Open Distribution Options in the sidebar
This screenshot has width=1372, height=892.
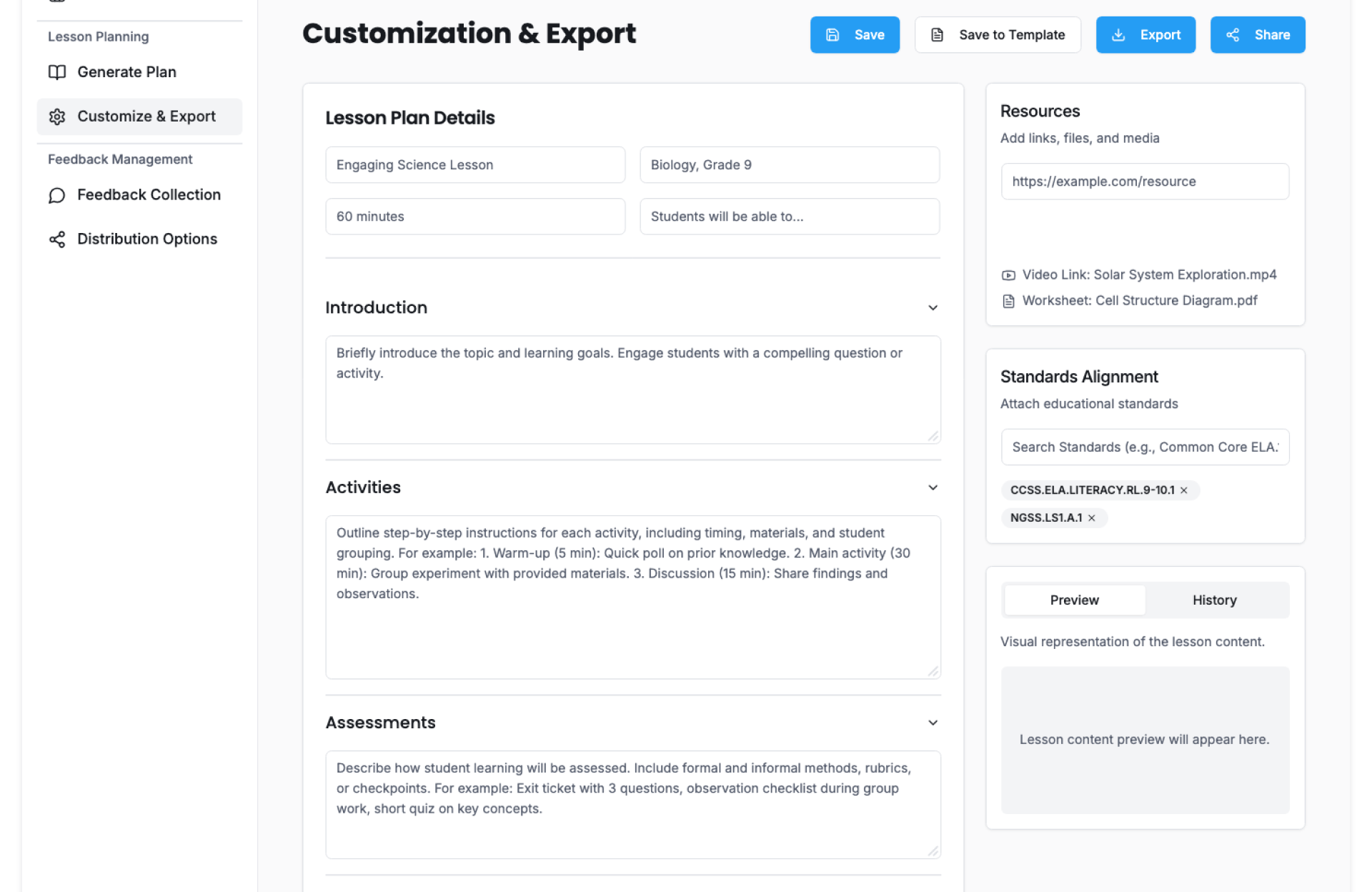(146, 239)
